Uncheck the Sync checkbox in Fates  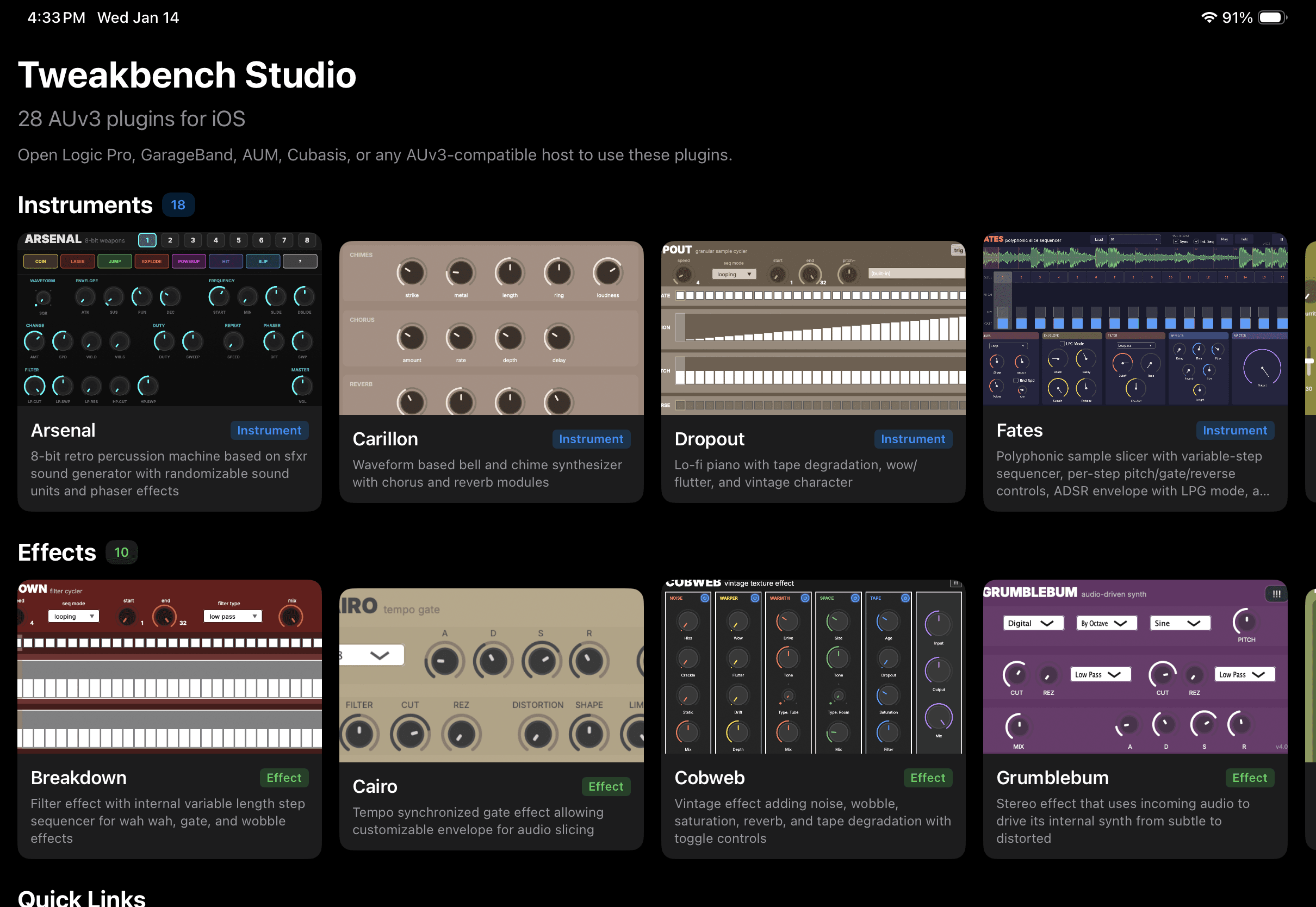pyautogui.click(x=1176, y=241)
